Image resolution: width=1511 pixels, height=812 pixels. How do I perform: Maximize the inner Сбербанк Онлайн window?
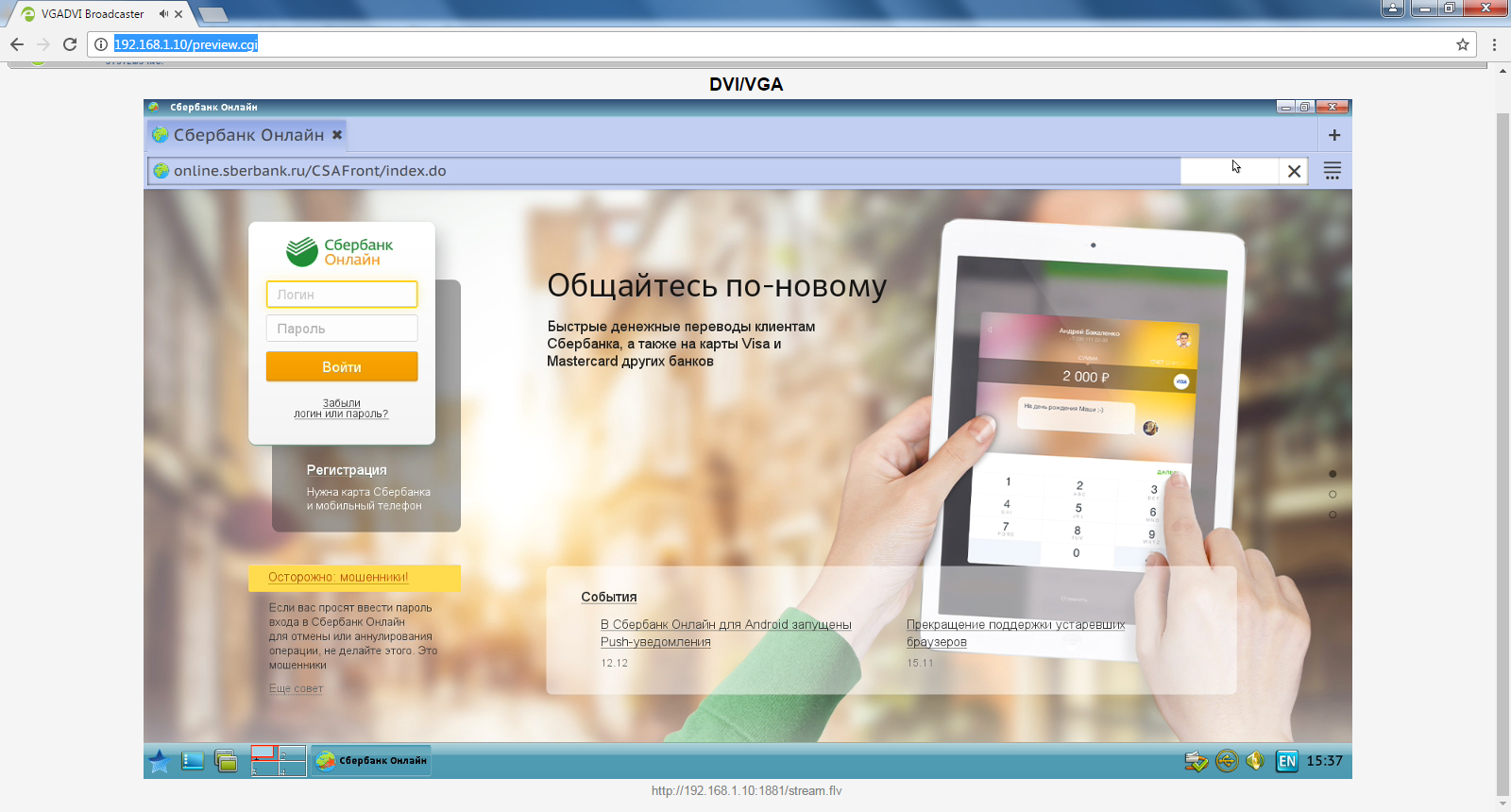1305,108
